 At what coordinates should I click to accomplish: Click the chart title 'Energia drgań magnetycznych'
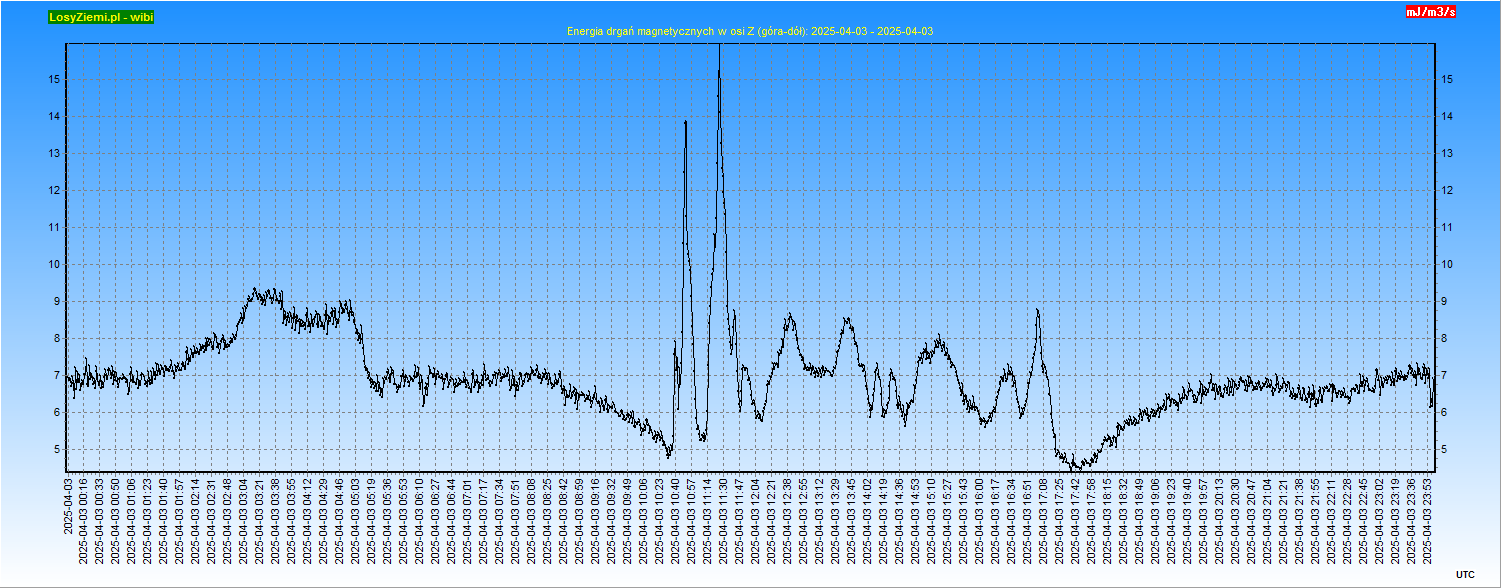click(x=749, y=32)
